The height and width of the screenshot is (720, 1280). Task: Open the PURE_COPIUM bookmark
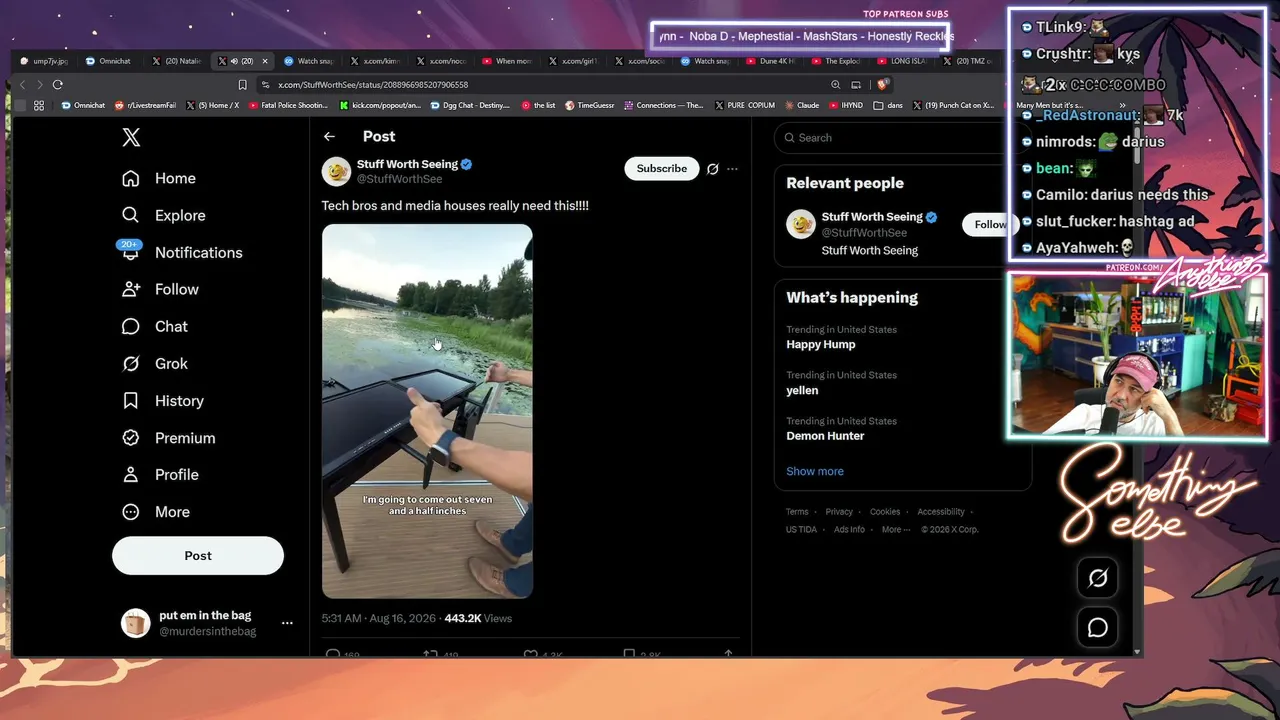[744, 105]
